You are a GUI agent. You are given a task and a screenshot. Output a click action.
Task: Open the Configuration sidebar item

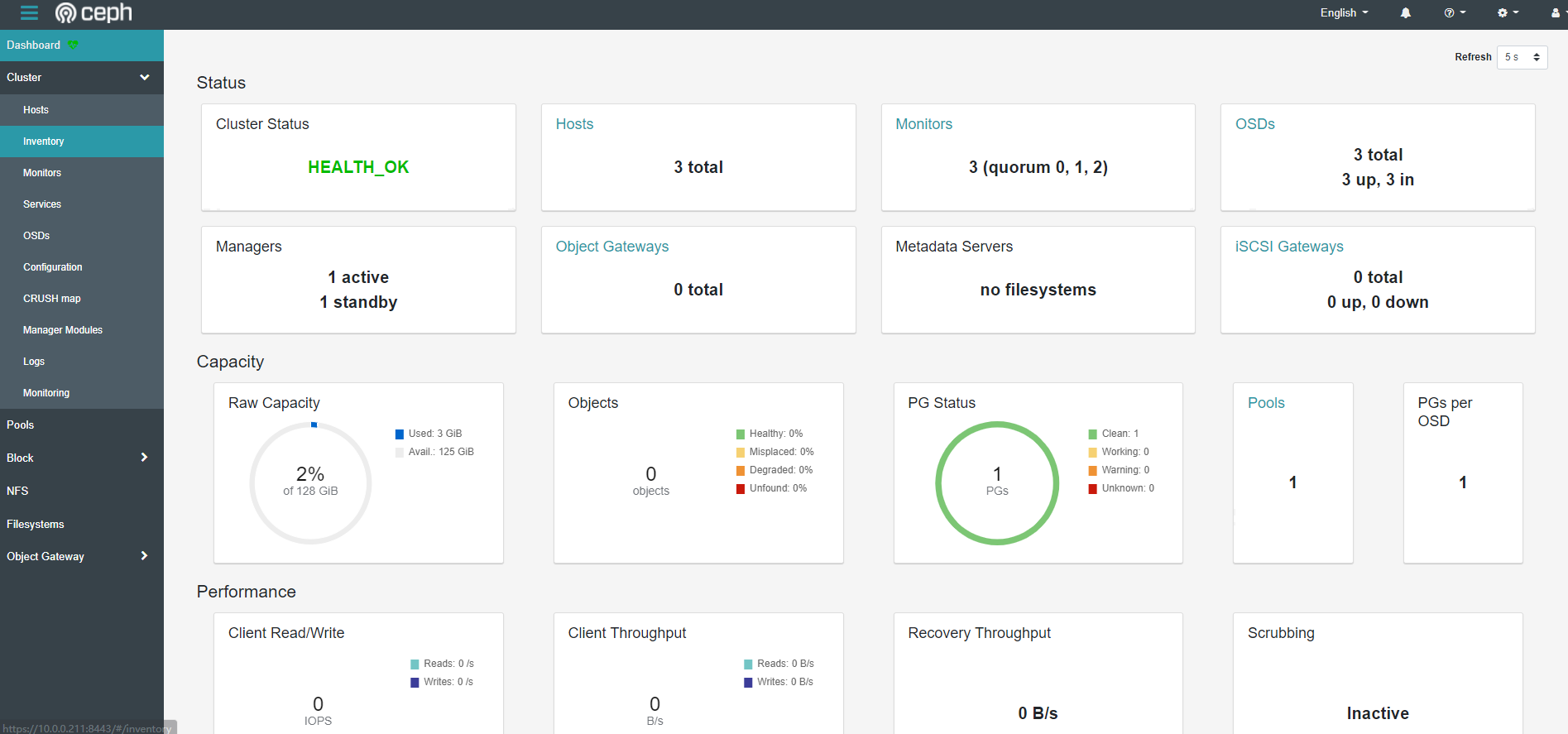coord(82,267)
